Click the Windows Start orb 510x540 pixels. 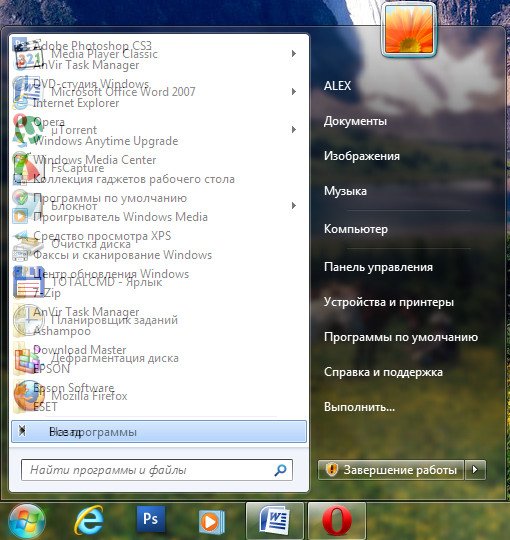pos(26,521)
